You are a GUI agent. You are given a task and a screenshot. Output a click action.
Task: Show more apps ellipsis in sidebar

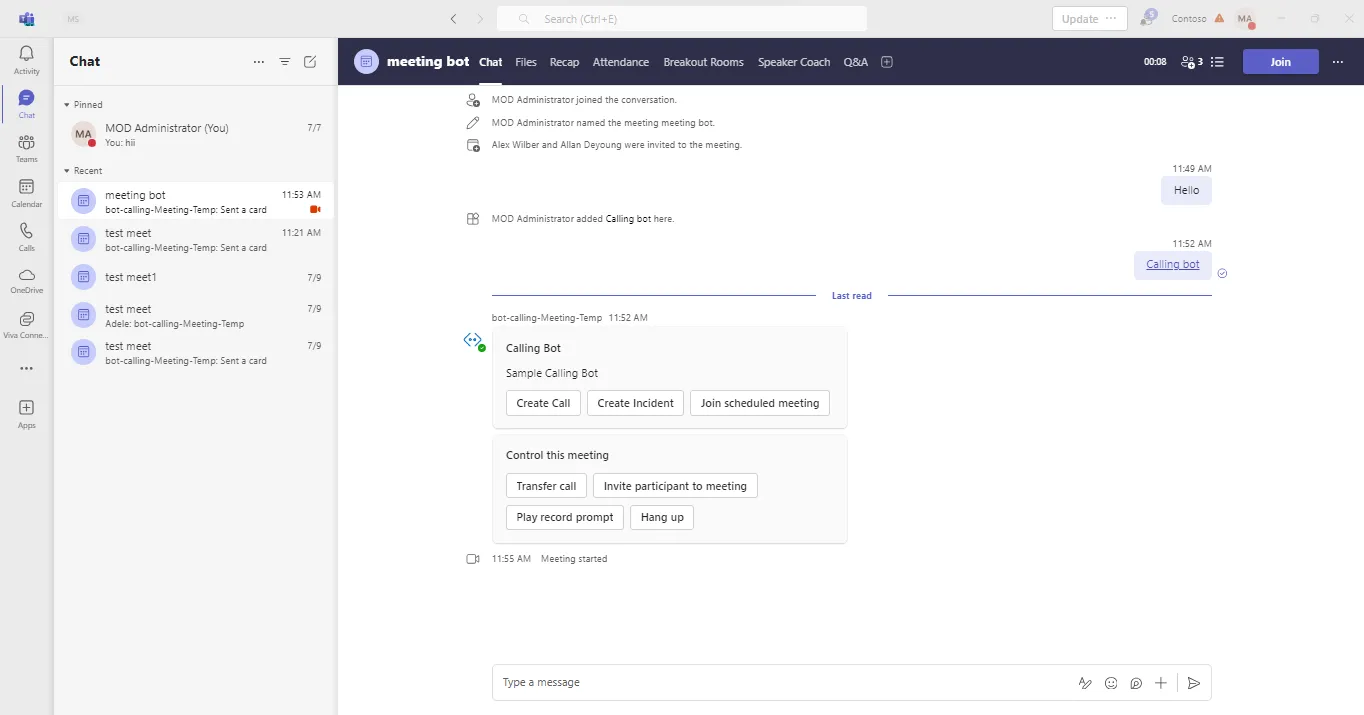27,368
